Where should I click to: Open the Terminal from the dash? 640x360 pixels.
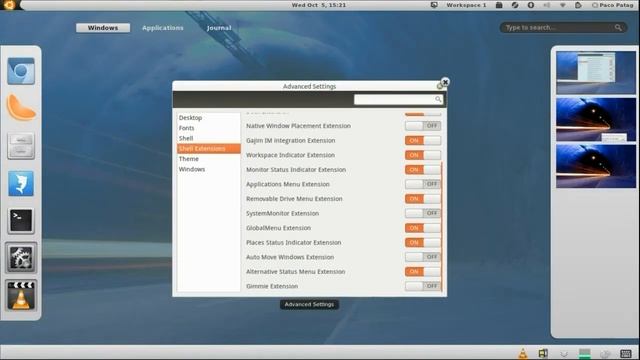pyautogui.click(x=21, y=221)
